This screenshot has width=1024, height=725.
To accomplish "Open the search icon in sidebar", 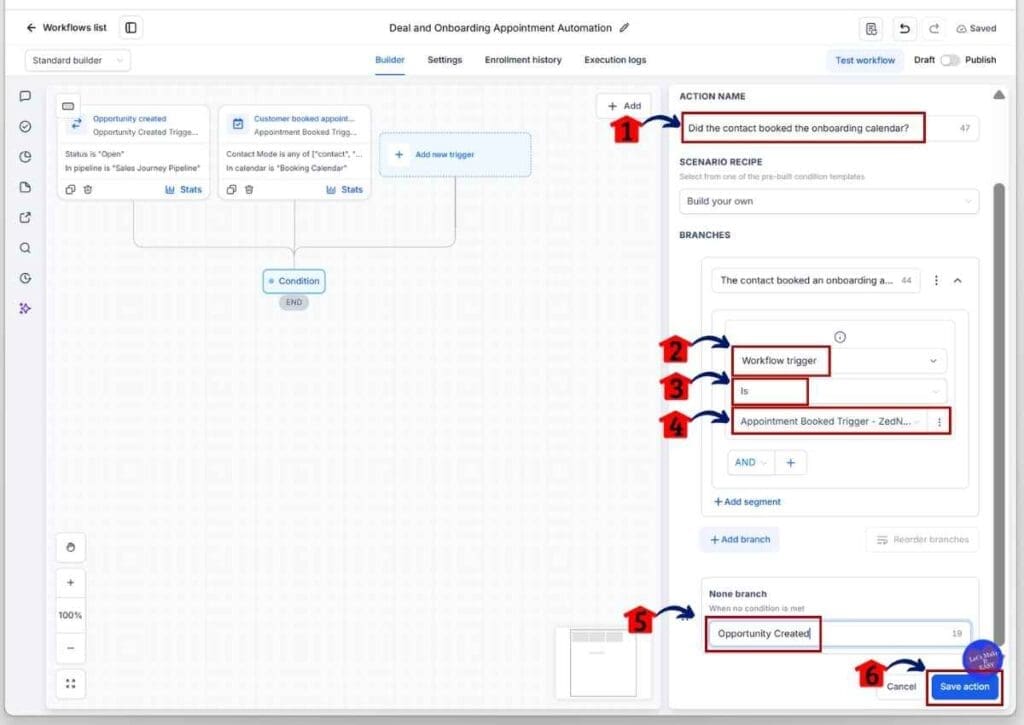I will (25, 248).
